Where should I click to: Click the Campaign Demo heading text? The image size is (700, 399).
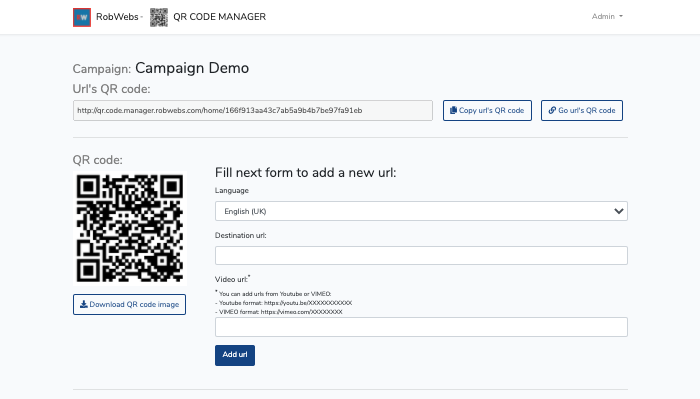coord(192,68)
